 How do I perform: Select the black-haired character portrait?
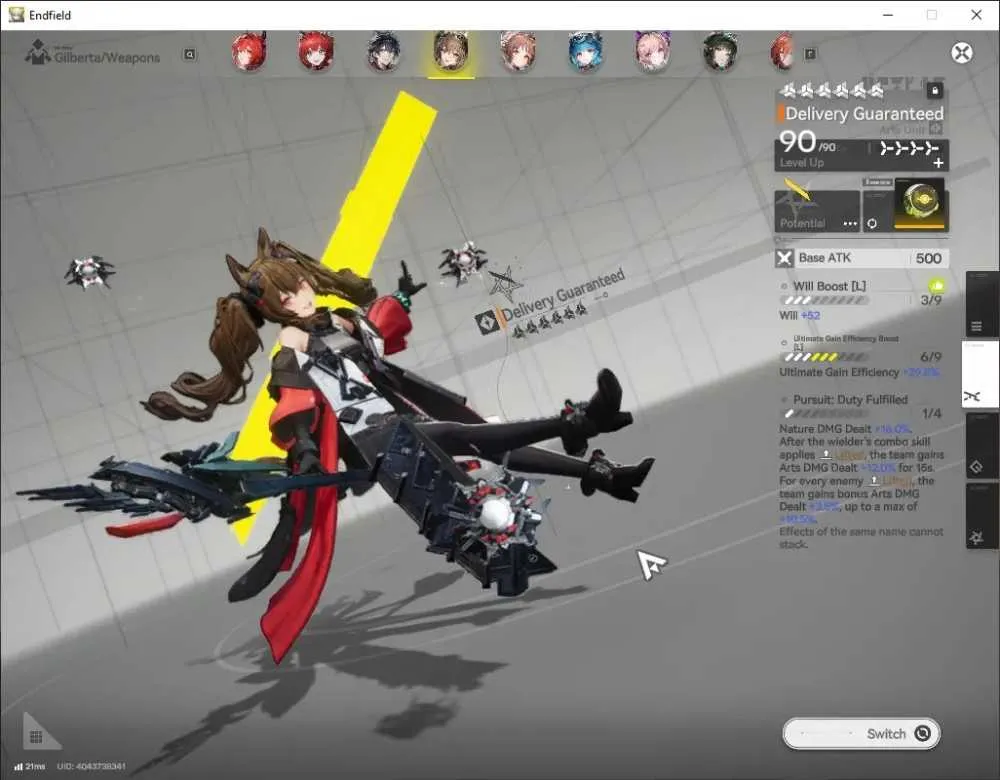(x=384, y=52)
